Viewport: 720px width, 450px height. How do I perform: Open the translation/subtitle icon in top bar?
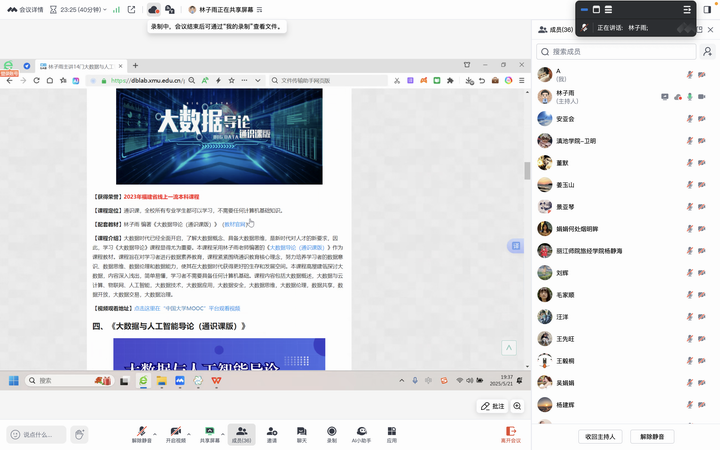pyautogui.click(x=170, y=10)
